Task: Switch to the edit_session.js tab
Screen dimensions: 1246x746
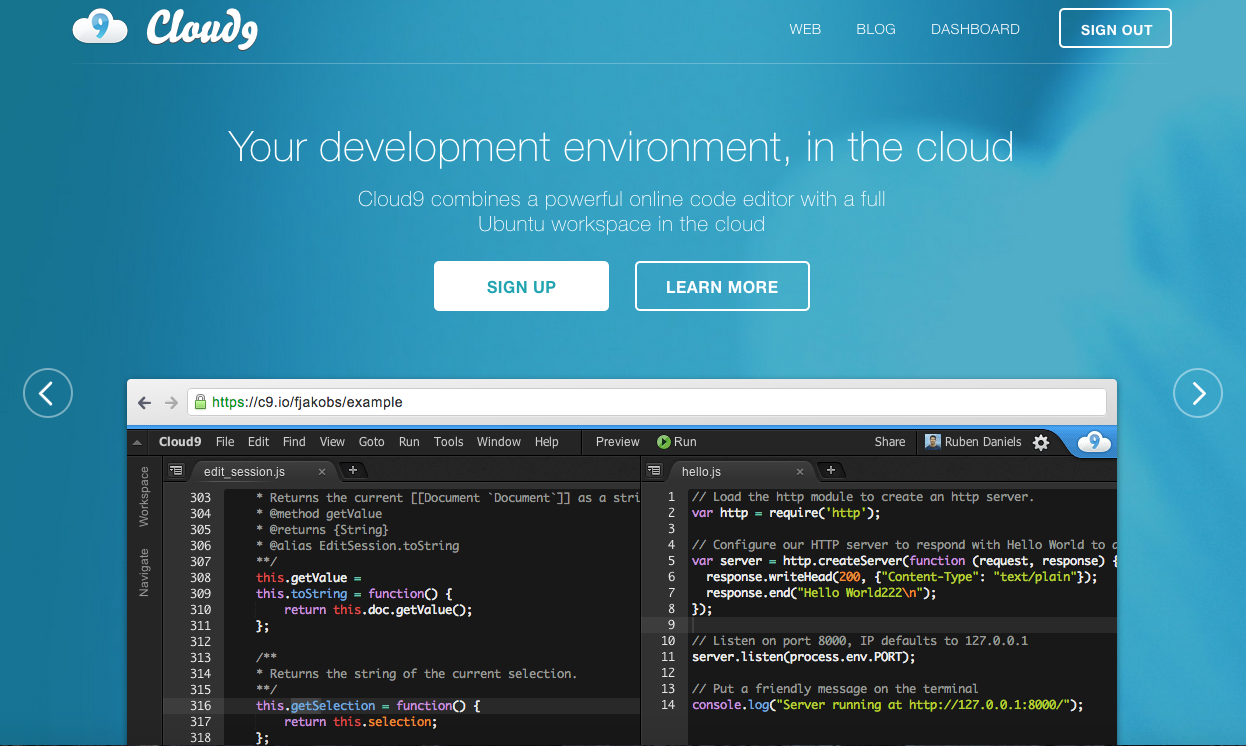Action: pyautogui.click(x=262, y=471)
